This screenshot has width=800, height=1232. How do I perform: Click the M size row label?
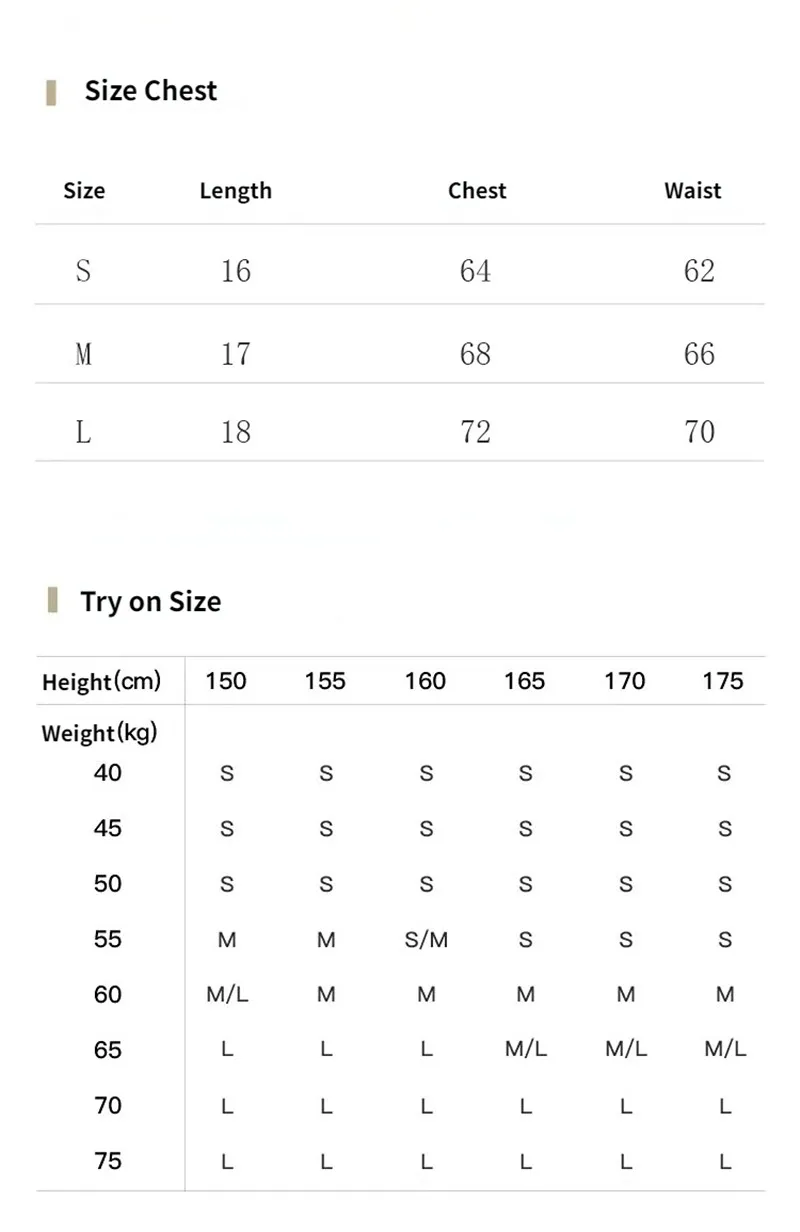coord(83,354)
